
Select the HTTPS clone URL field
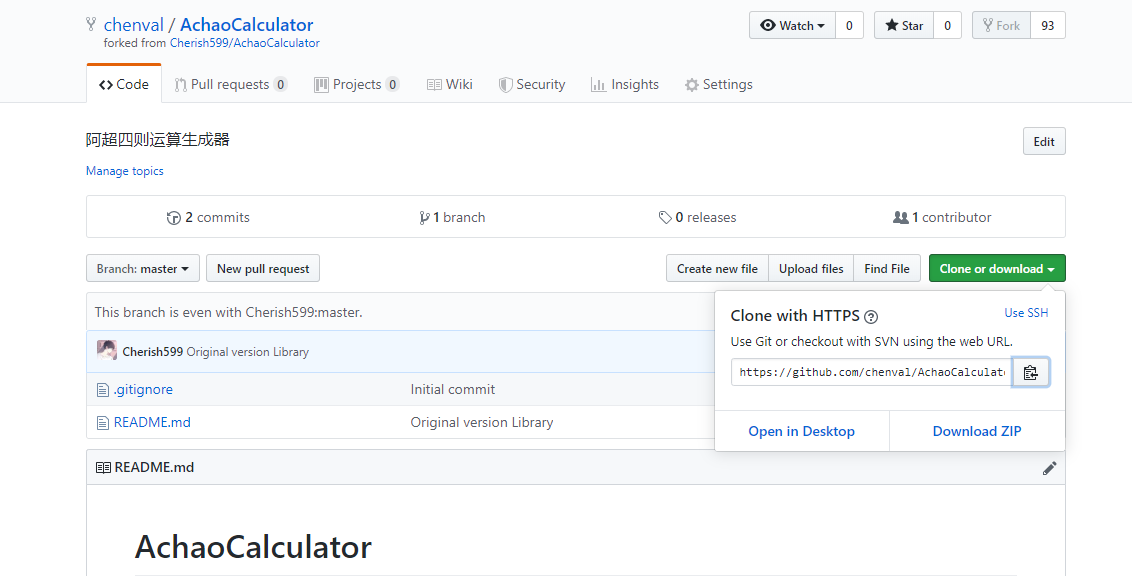871,372
